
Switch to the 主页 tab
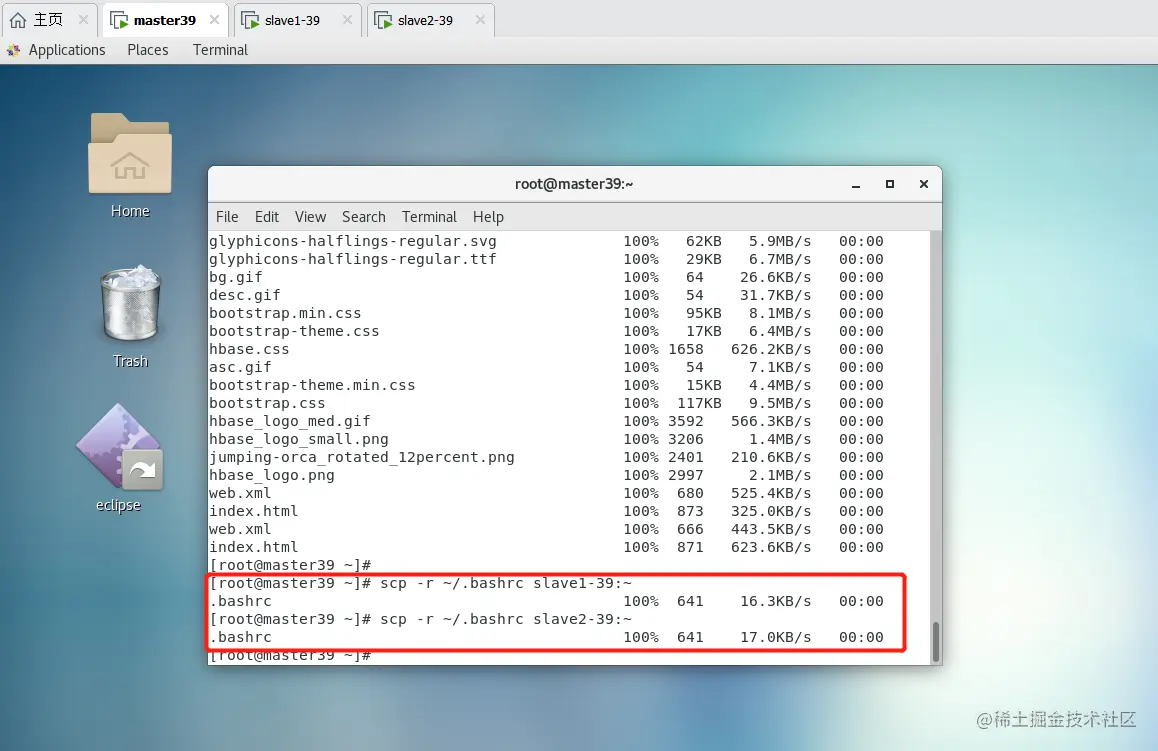click(x=49, y=20)
